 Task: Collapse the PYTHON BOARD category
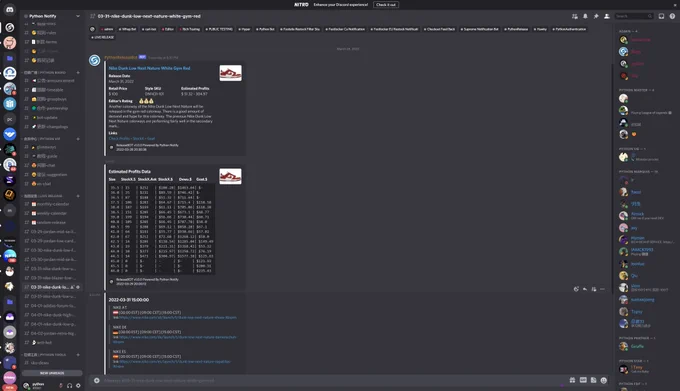tap(45, 72)
